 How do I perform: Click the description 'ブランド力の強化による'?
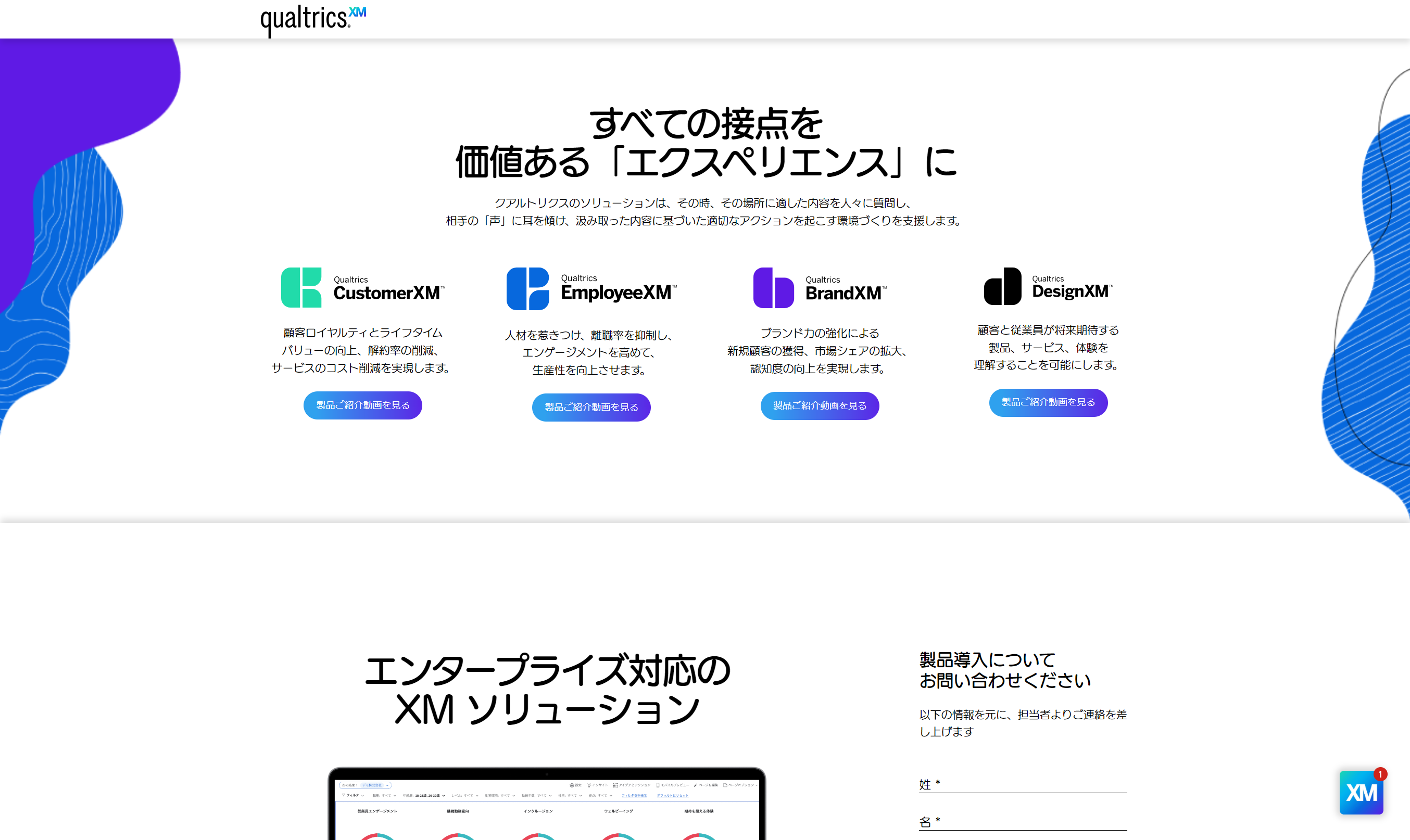click(x=820, y=334)
